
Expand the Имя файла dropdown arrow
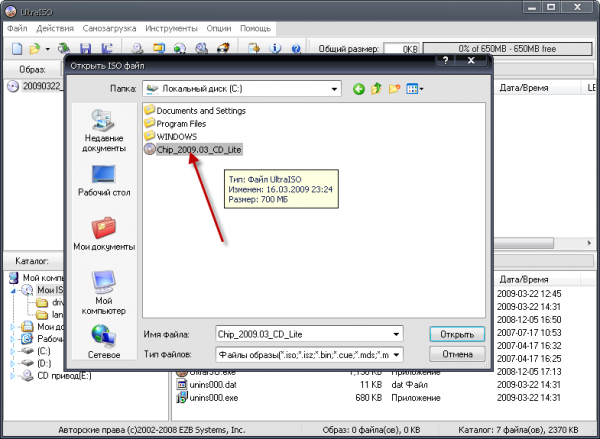[x=396, y=334]
